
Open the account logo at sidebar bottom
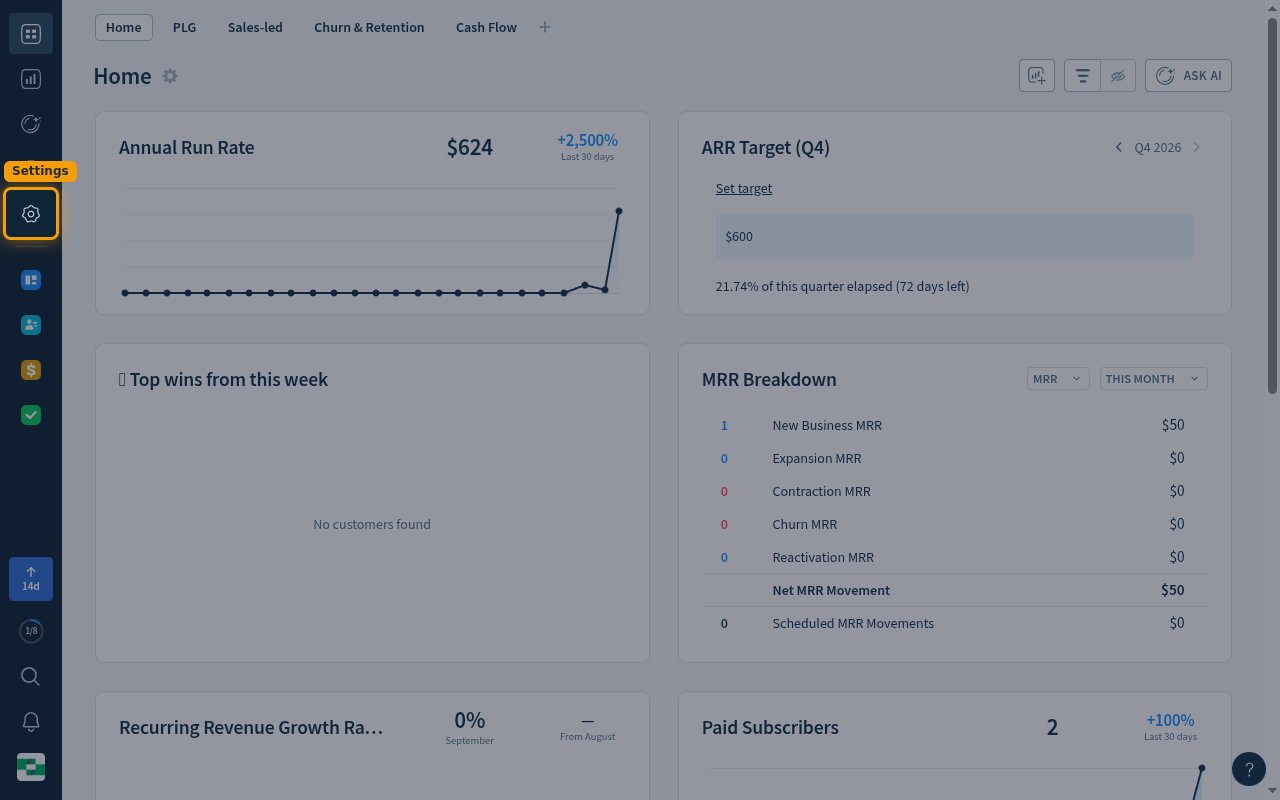point(31,767)
